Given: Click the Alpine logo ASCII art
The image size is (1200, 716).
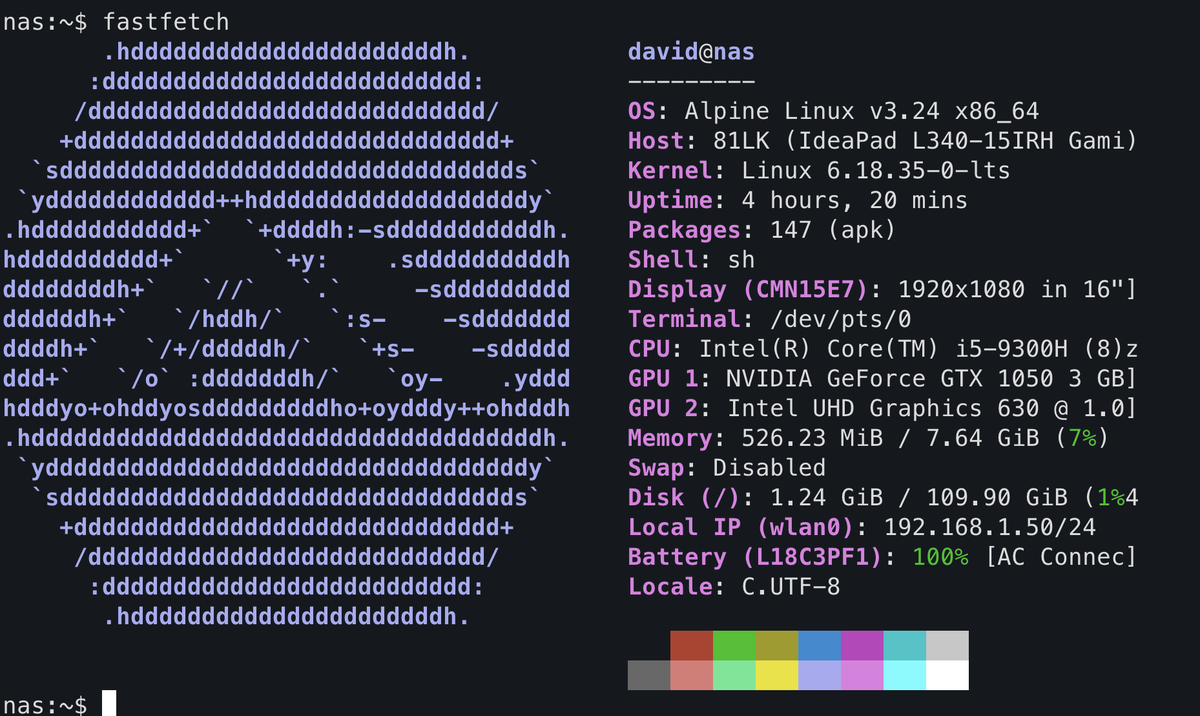Looking at the screenshot, I should pyautogui.click(x=286, y=334).
